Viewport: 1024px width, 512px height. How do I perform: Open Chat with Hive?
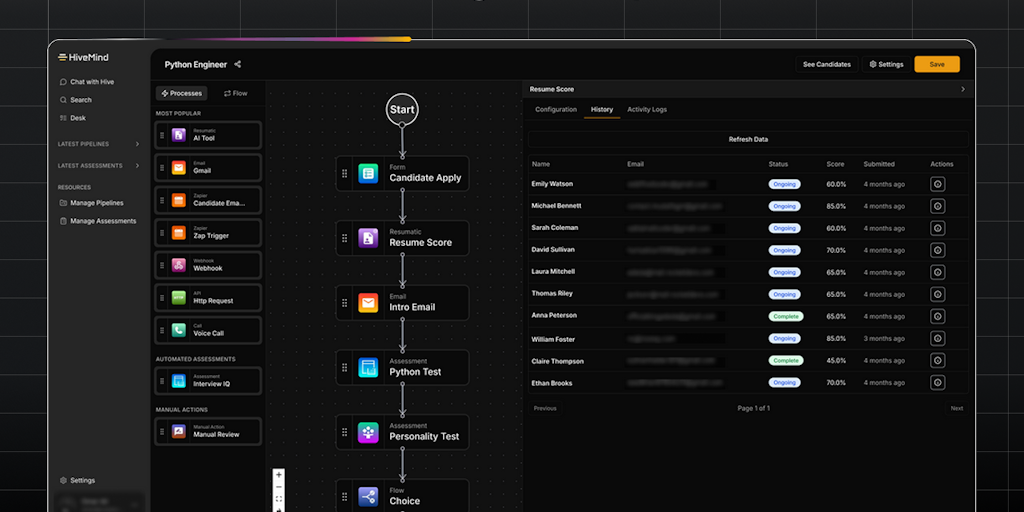click(86, 82)
